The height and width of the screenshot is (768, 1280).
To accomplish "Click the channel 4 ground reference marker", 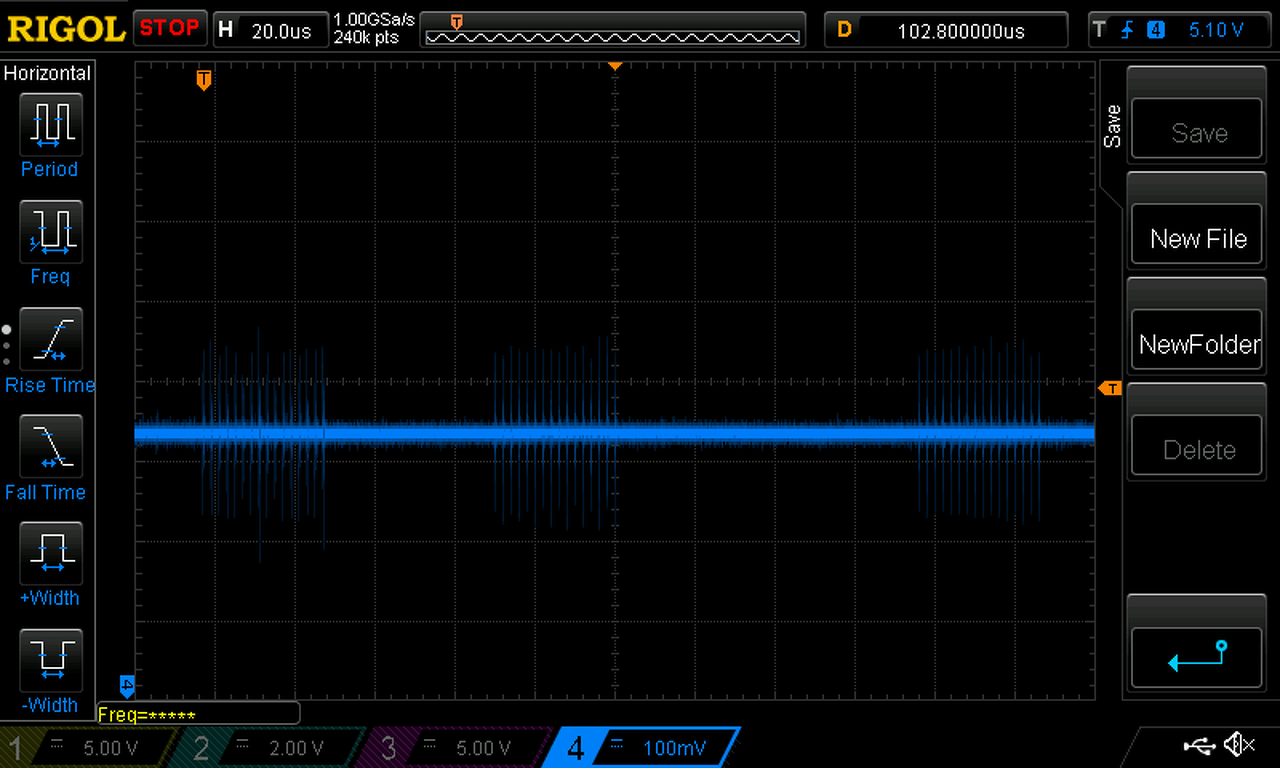I will (127, 685).
